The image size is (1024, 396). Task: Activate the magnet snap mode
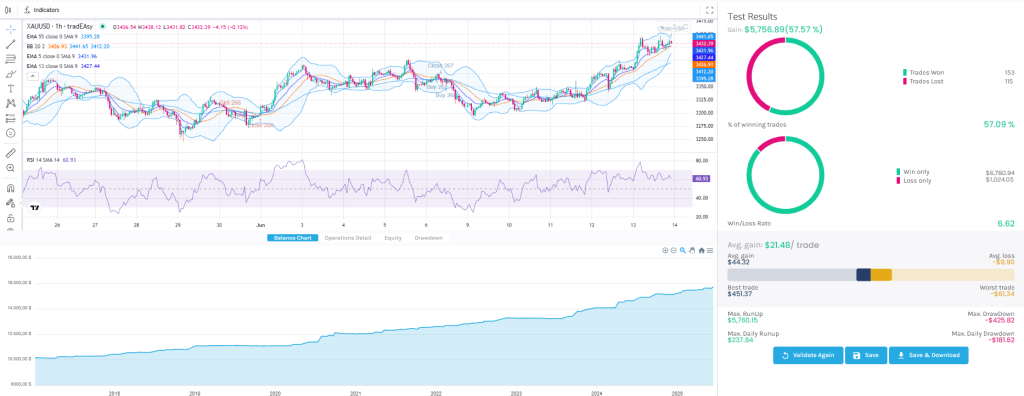point(10,188)
